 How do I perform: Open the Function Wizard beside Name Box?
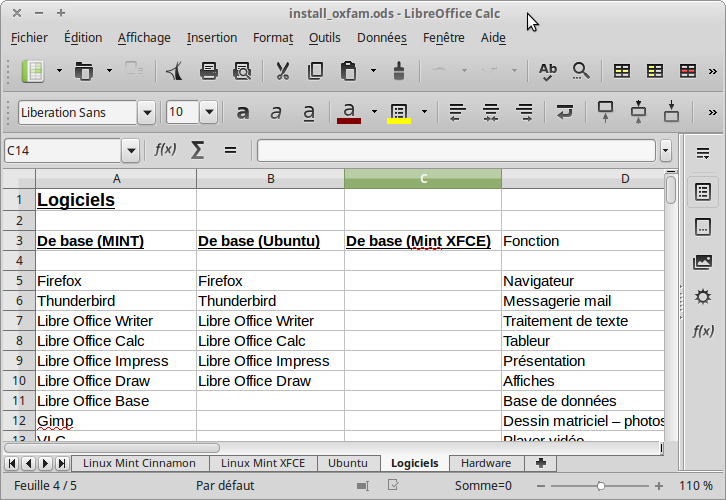coord(165,150)
